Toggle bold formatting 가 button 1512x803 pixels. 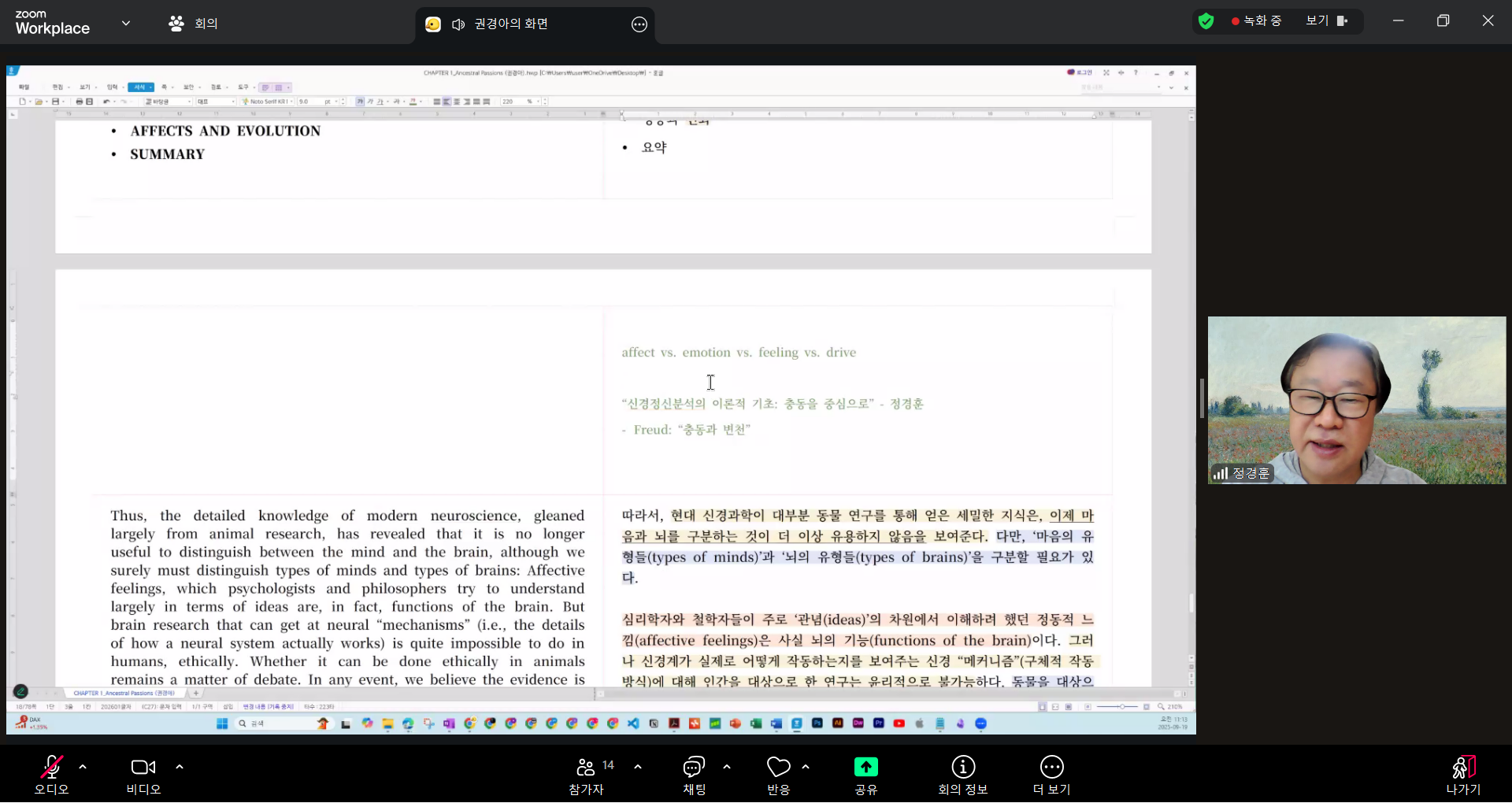click(x=360, y=102)
